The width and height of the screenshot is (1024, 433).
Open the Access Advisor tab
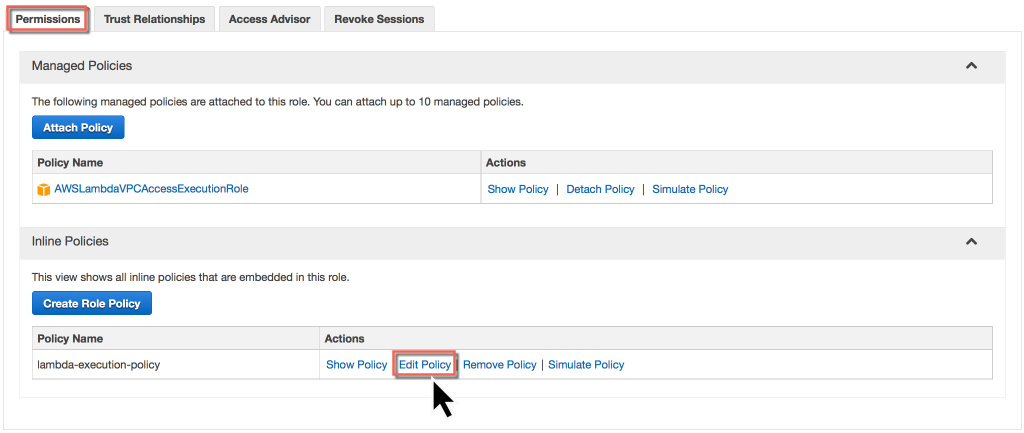click(269, 19)
